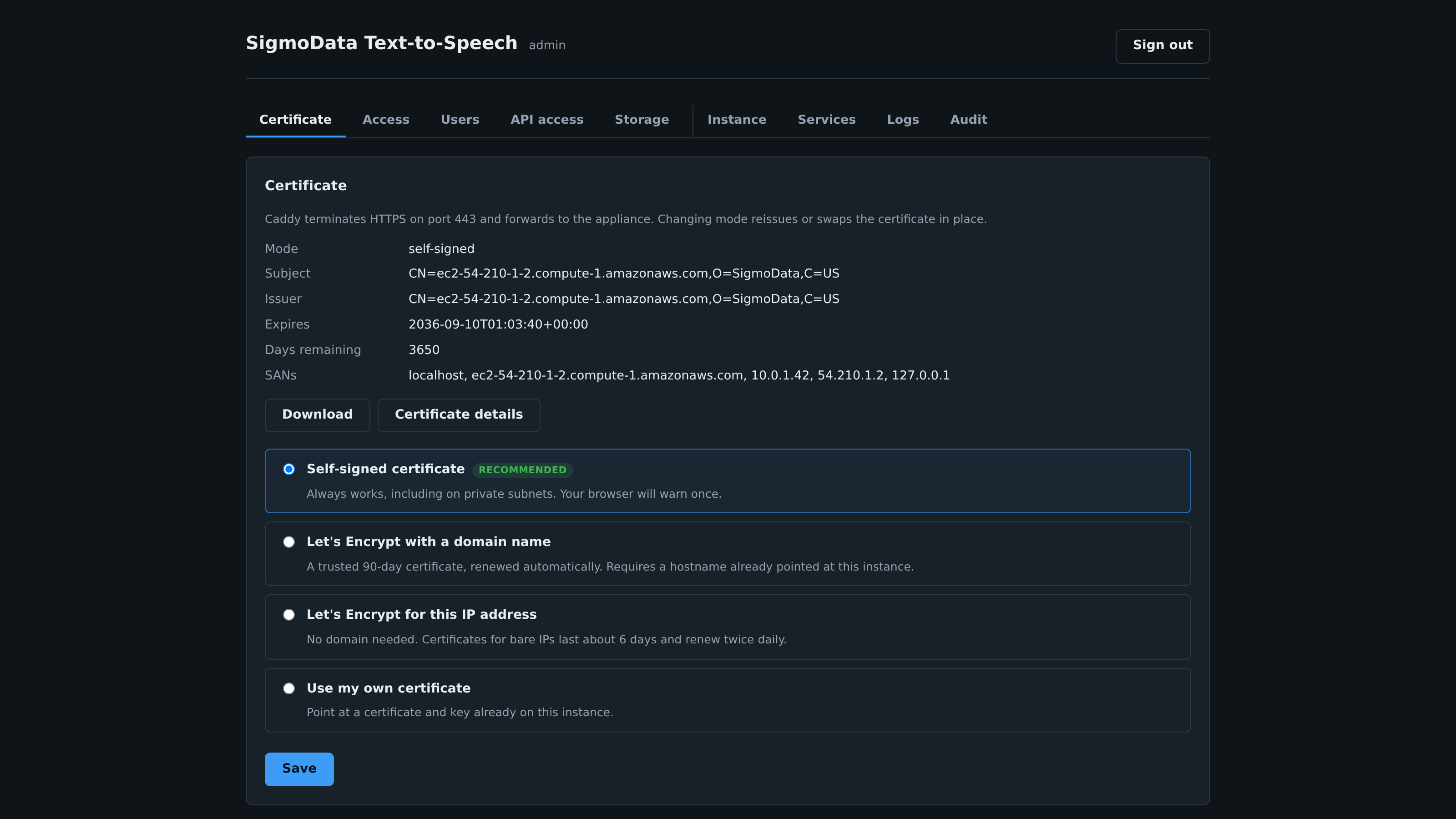Click the SigmoData Text-to-Speech title
This screenshot has width=1456, height=819.
click(x=382, y=44)
